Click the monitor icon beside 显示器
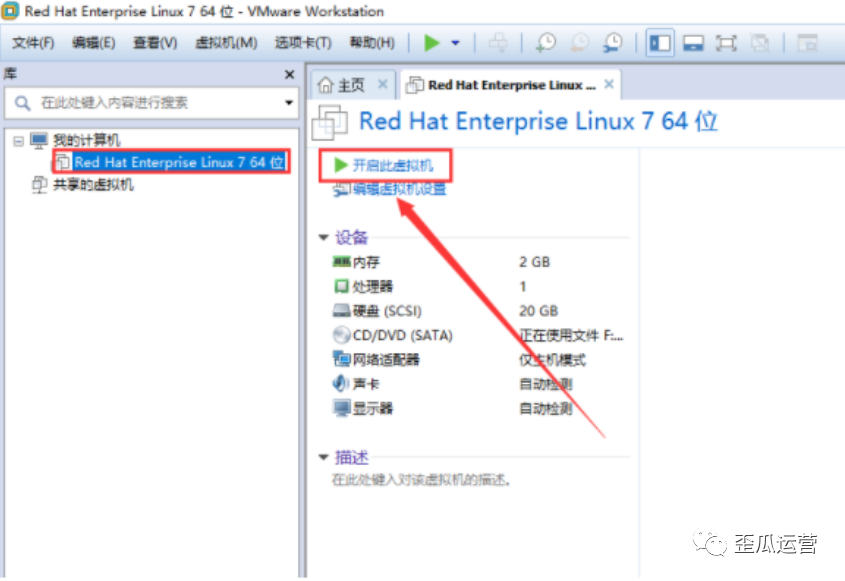This screenshot has width=845, height=581. click(x=341, y=408)
